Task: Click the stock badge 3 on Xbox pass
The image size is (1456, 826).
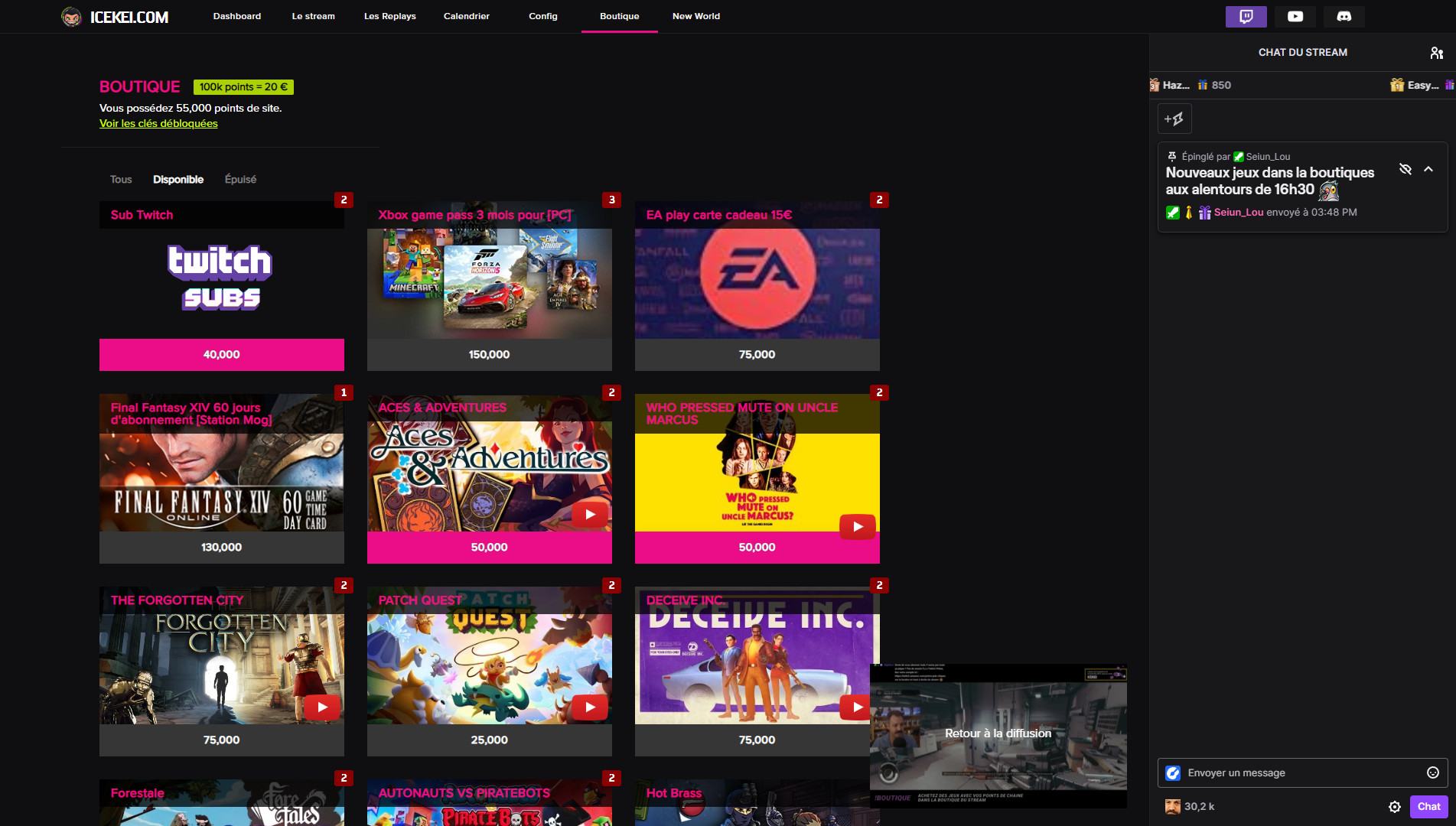Action: click(x=611, y=200)
